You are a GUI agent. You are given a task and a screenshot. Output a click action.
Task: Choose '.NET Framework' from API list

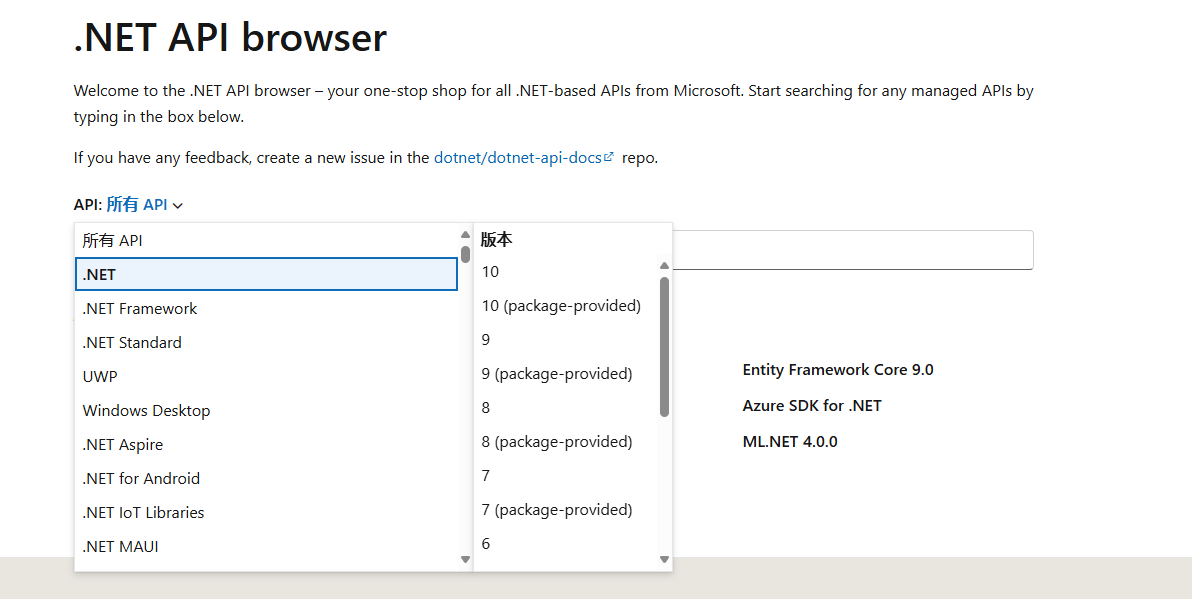coord(266,309)
